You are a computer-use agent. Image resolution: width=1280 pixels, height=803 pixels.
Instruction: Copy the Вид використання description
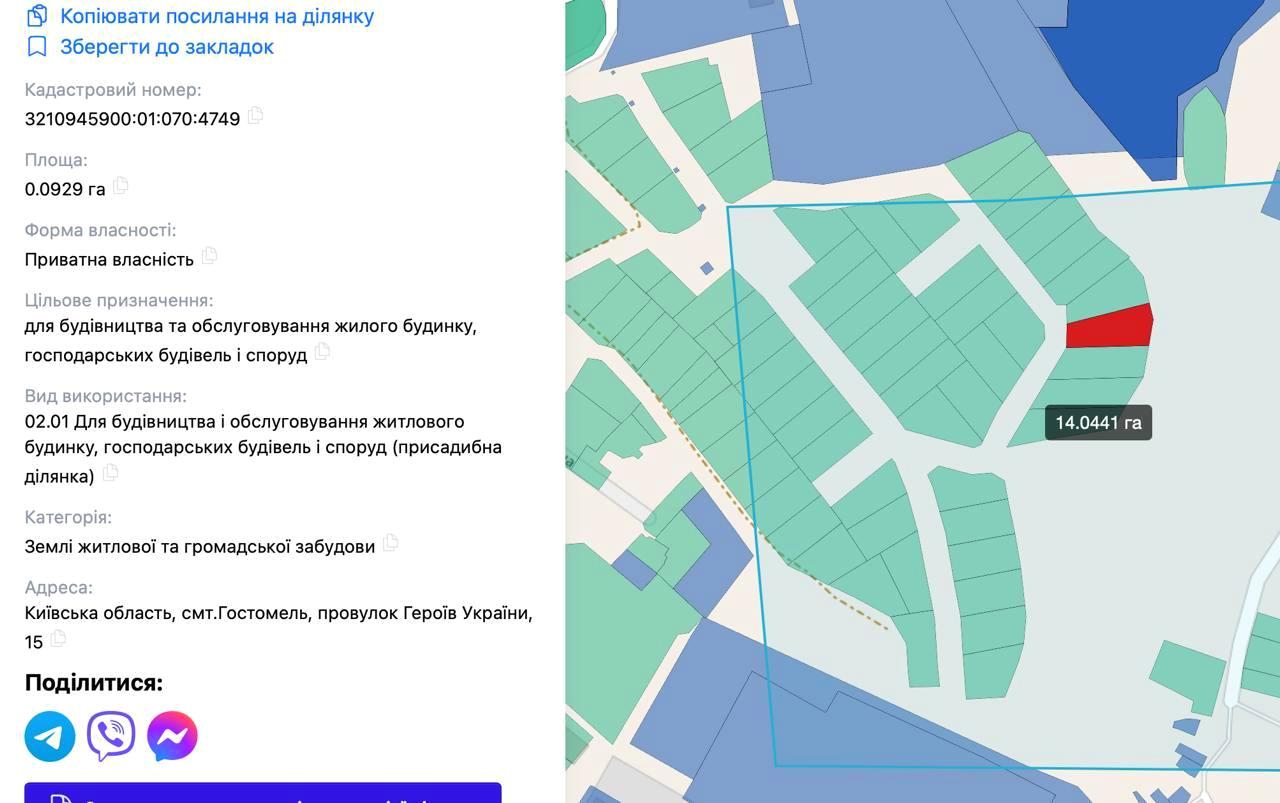pyautogui.click(x=111, y=472)
